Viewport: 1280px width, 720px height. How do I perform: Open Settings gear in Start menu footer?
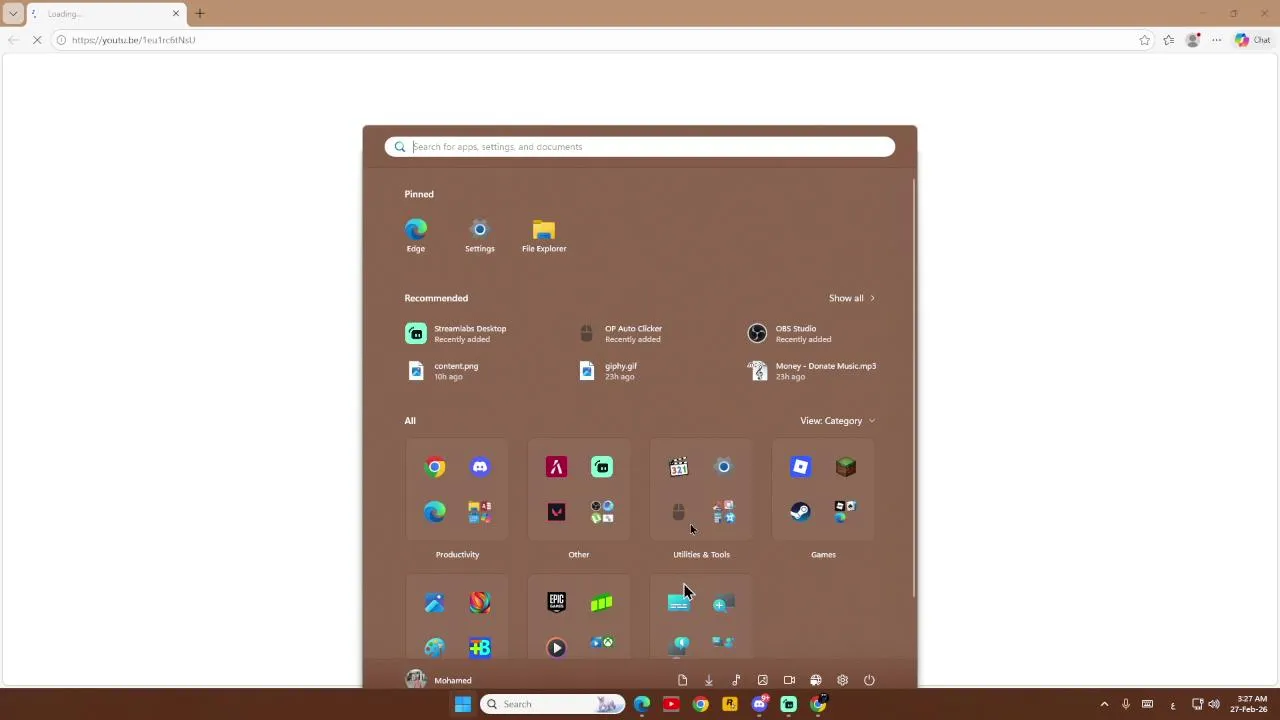pyautogui.click(x=842, y=680)
